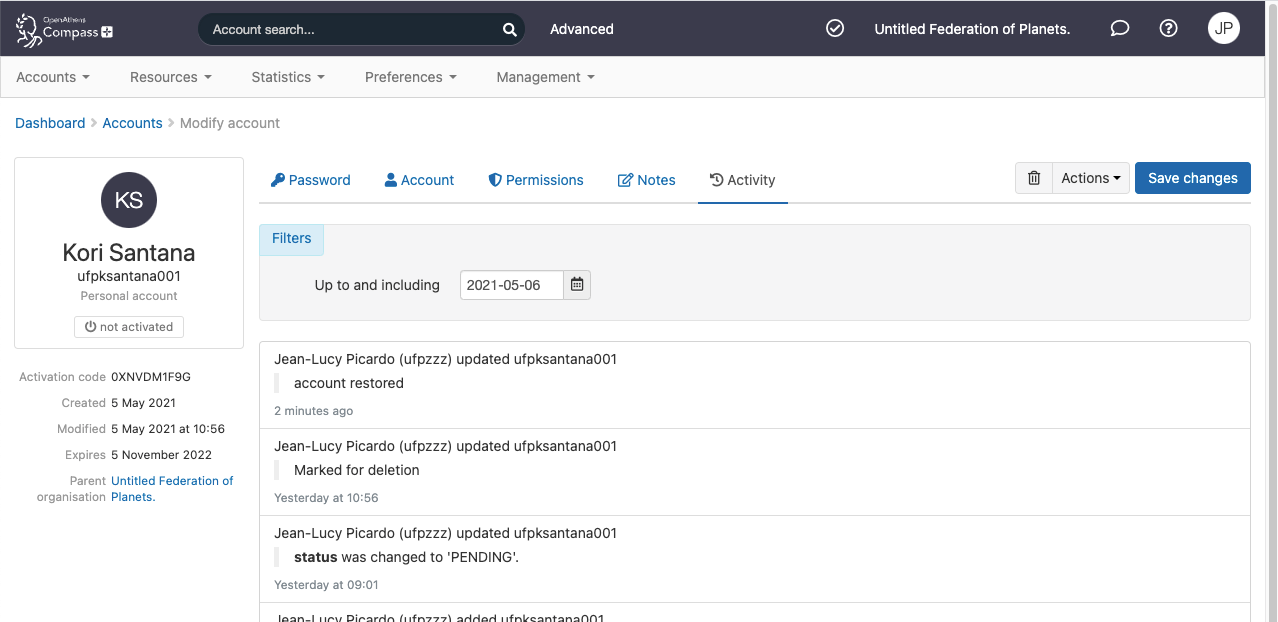This screenshot has height=622, width=1278.
Task: Click the date filter input field
Action: tap(511, 284)
